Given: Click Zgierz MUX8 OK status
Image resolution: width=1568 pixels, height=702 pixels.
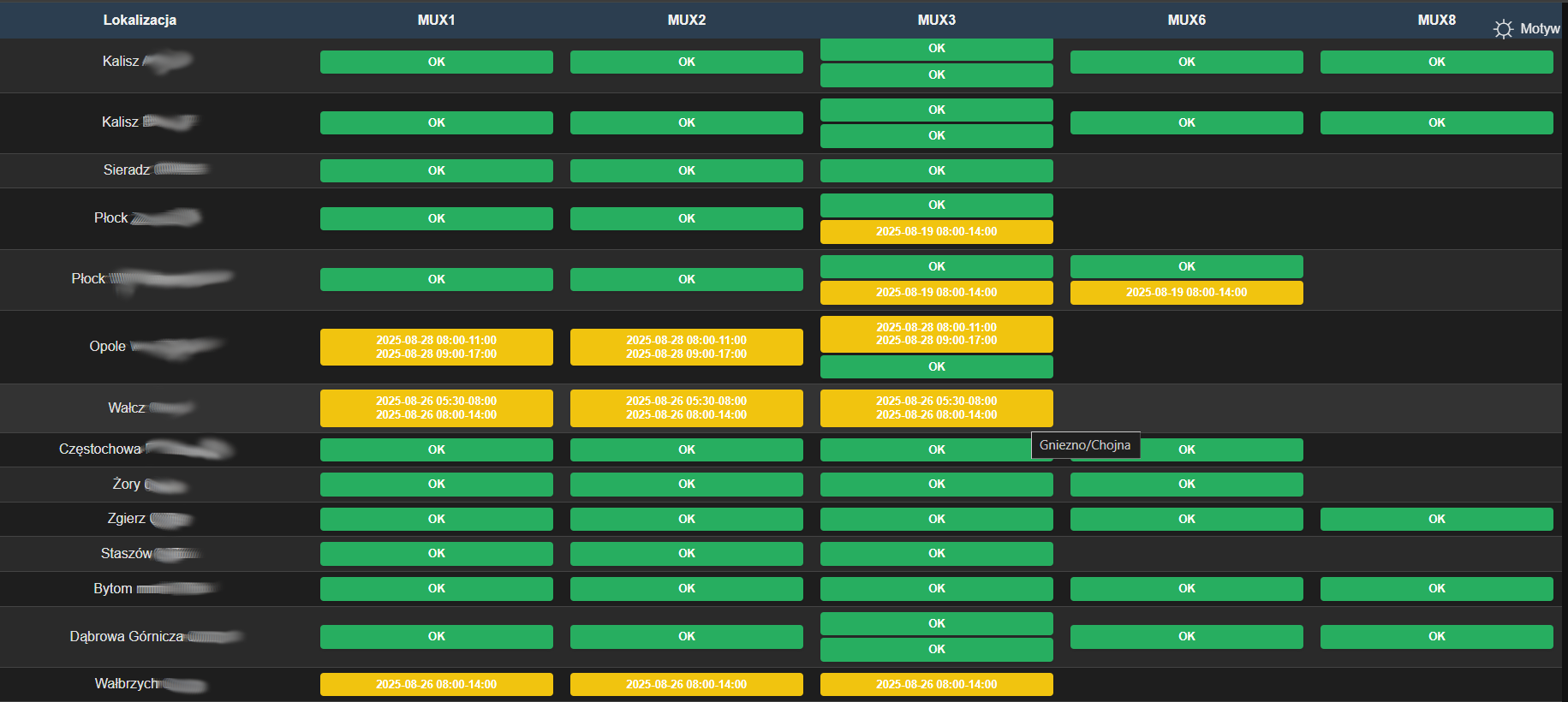Looking at the screenshot, I should pos(1437,519).
